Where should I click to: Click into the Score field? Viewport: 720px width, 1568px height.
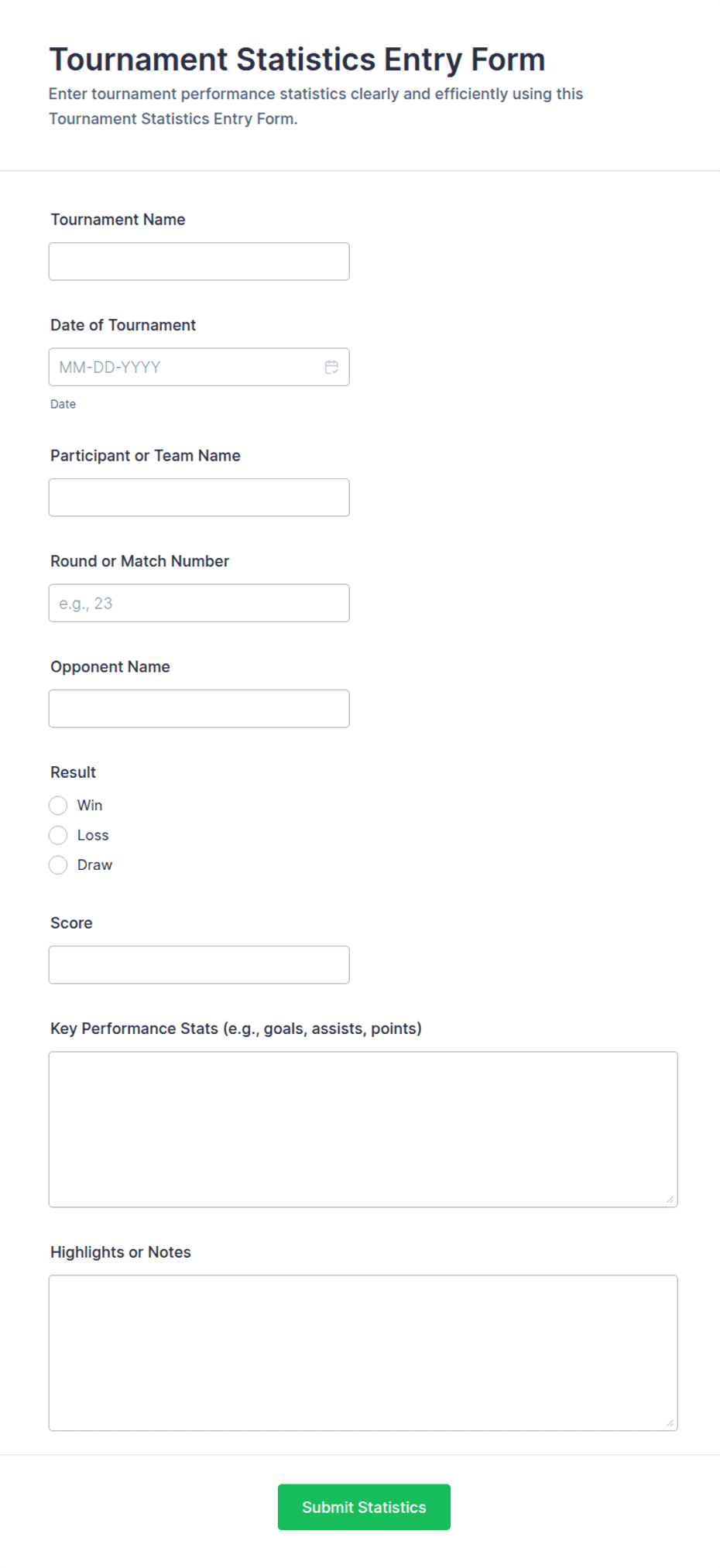click(x=199, y=964)
